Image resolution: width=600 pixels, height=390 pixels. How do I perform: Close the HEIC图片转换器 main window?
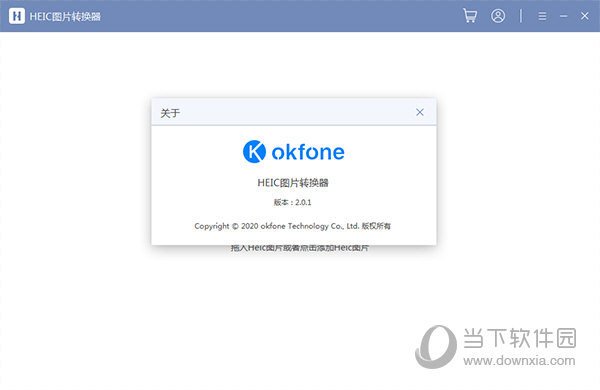pos(584,16)
